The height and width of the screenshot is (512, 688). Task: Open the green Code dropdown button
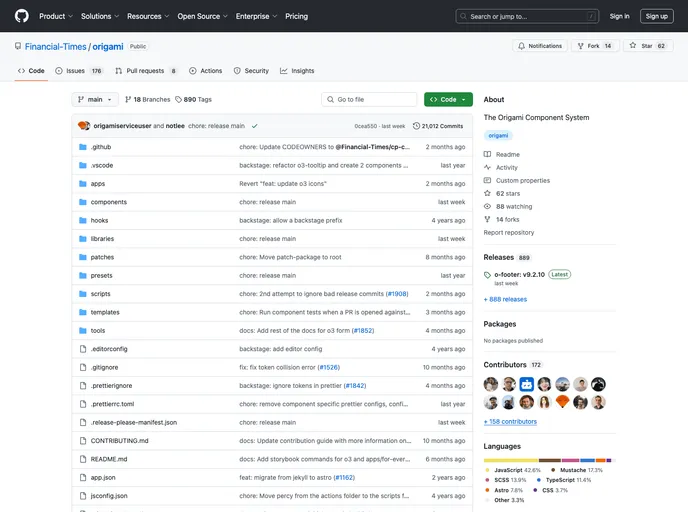pyautogui.click(x=448, y=100)
